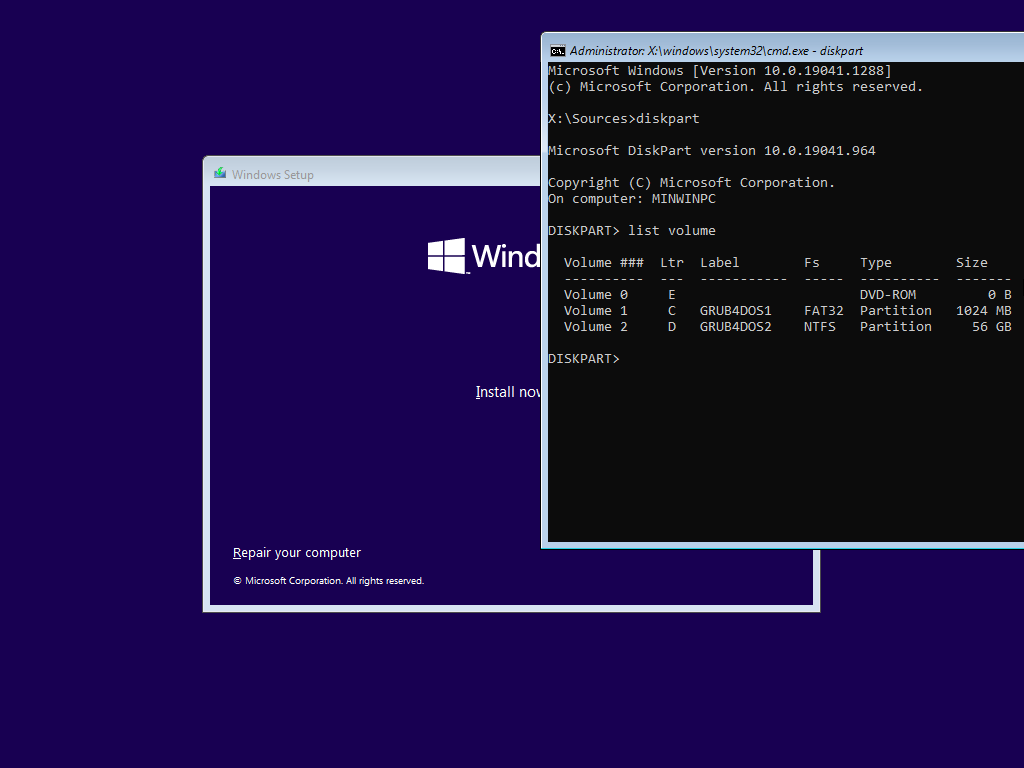This screenshot has width=1024, height=768.
Task: Click the "Volume 1" row entry
Action: [596, 311]
